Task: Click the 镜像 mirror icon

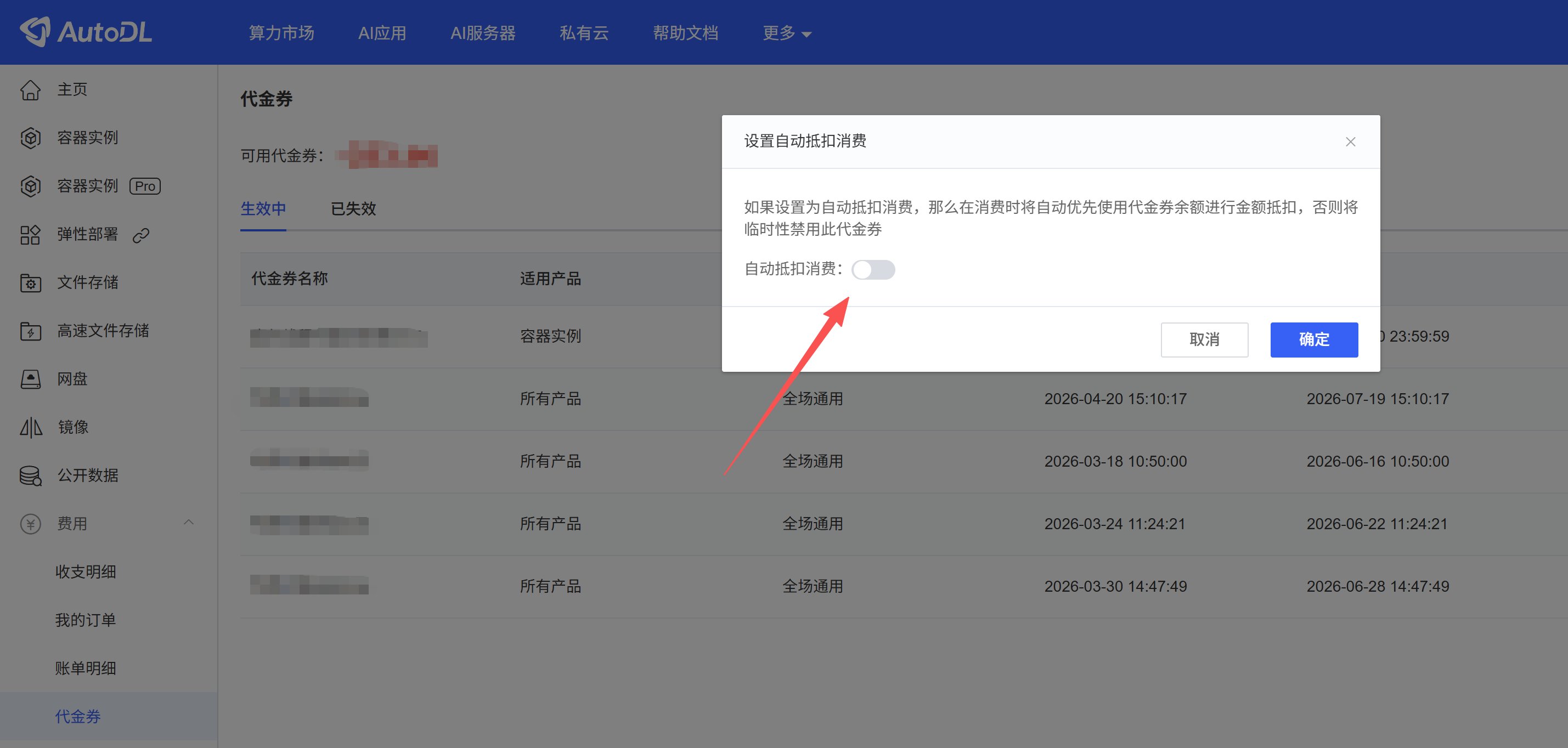Action: click(30, 427)
